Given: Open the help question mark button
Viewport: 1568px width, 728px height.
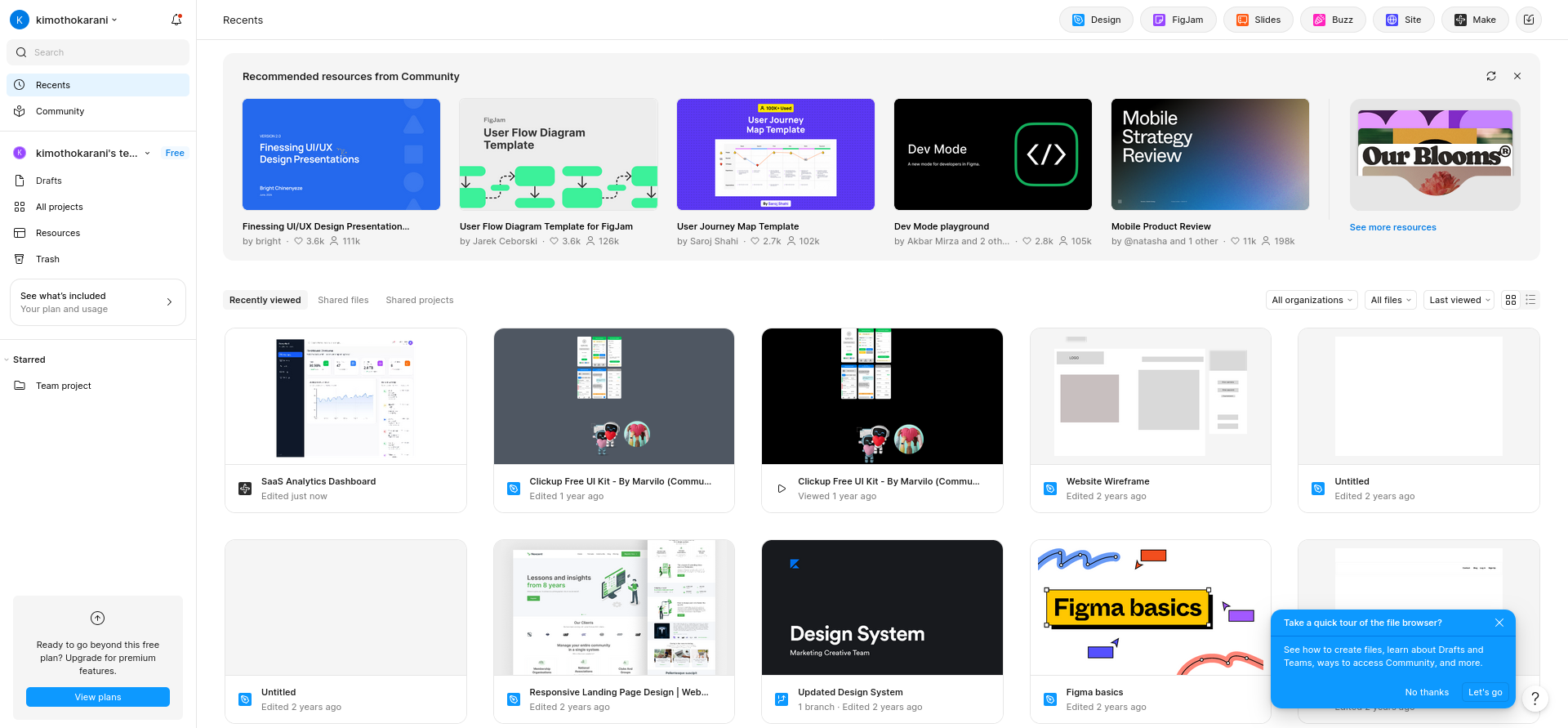Looking at the screenshot, I should [x=1535, y=699].
